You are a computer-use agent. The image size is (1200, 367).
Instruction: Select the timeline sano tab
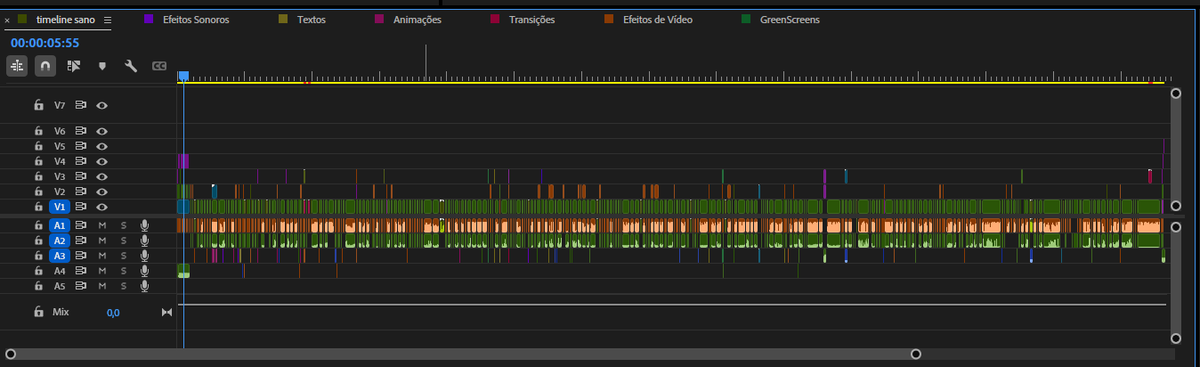point(65,20)
